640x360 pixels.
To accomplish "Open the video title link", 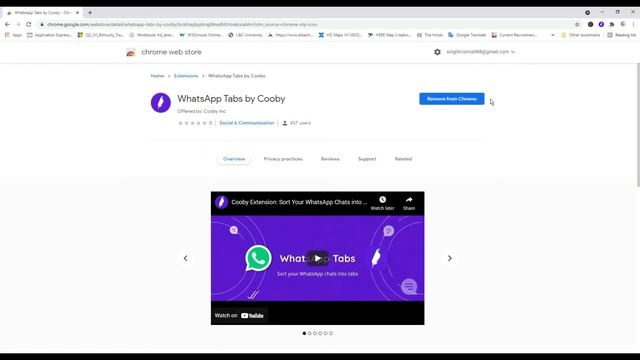I will pyautogui.click(x=299, y=202).
